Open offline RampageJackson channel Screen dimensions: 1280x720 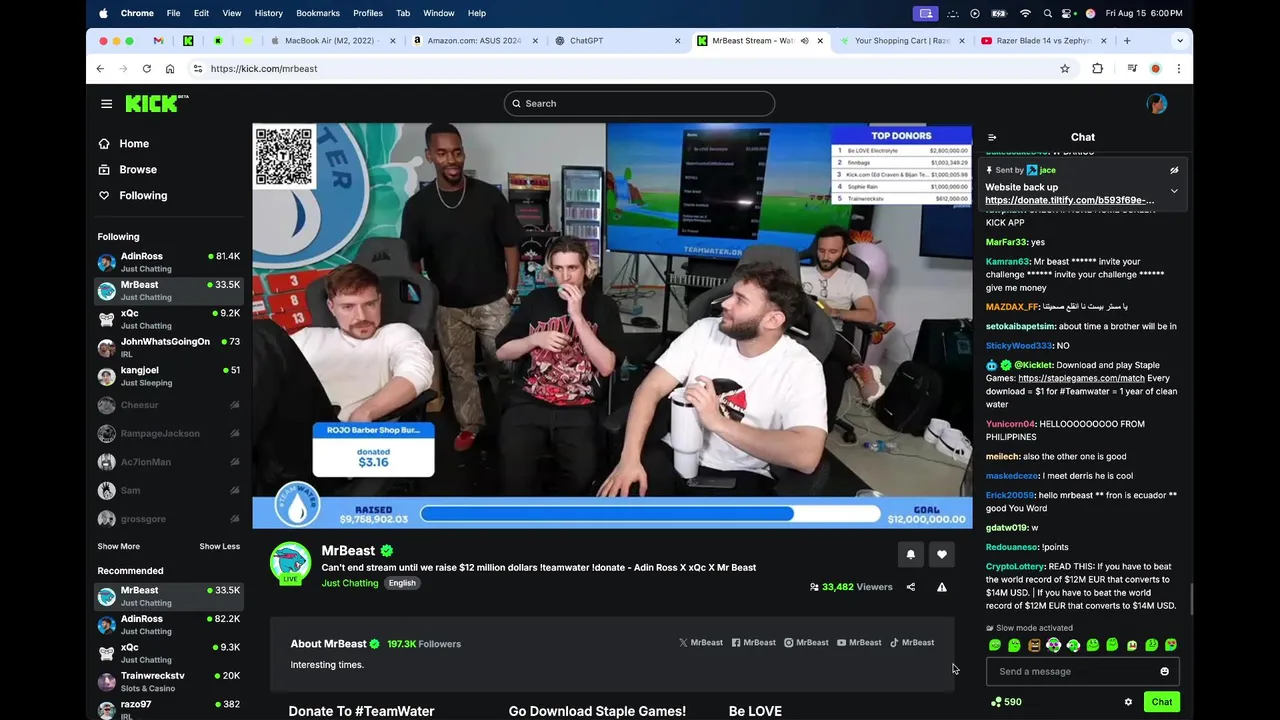[x=169, y=433]
